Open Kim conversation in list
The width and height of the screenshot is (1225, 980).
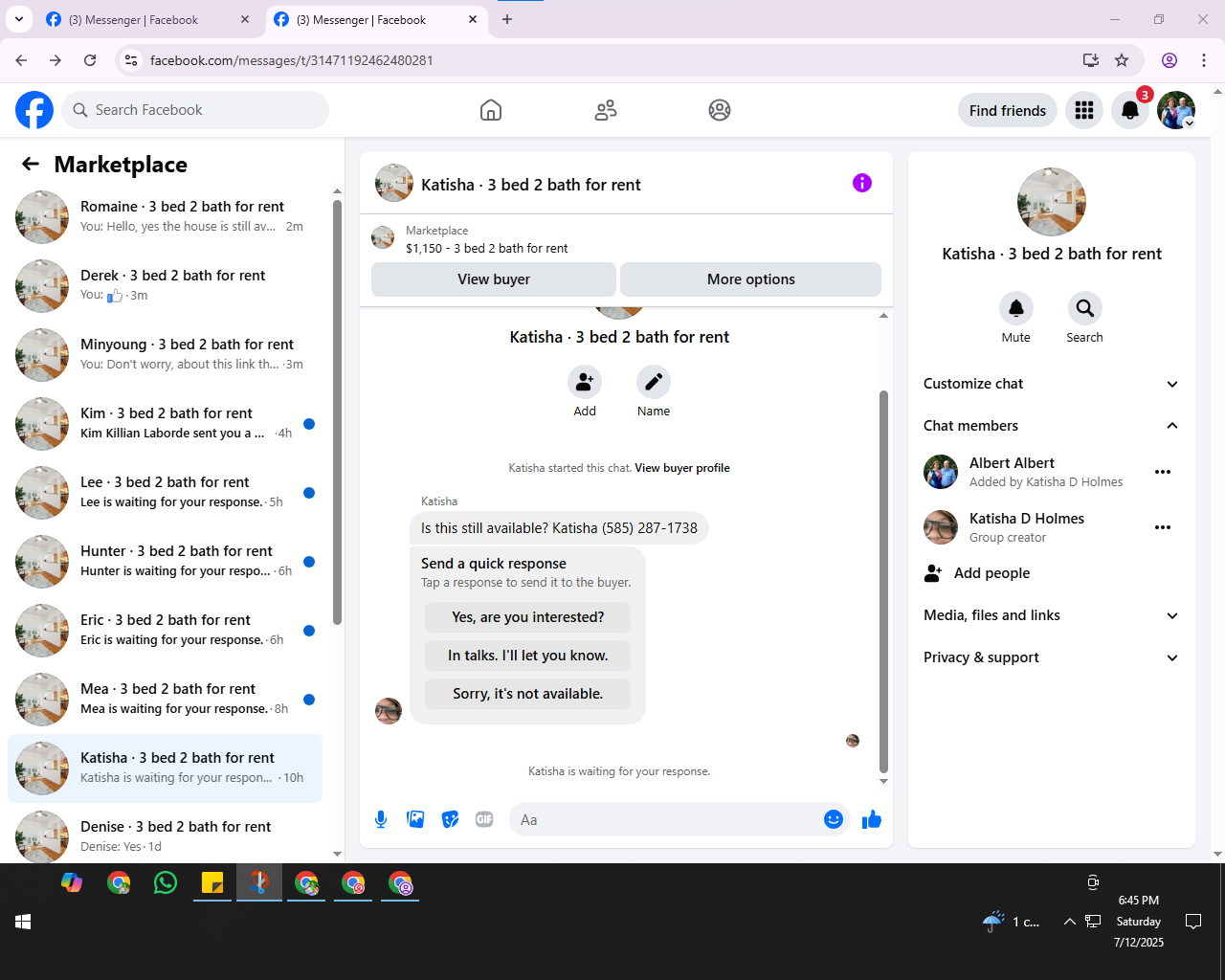(x=166, y=424)
